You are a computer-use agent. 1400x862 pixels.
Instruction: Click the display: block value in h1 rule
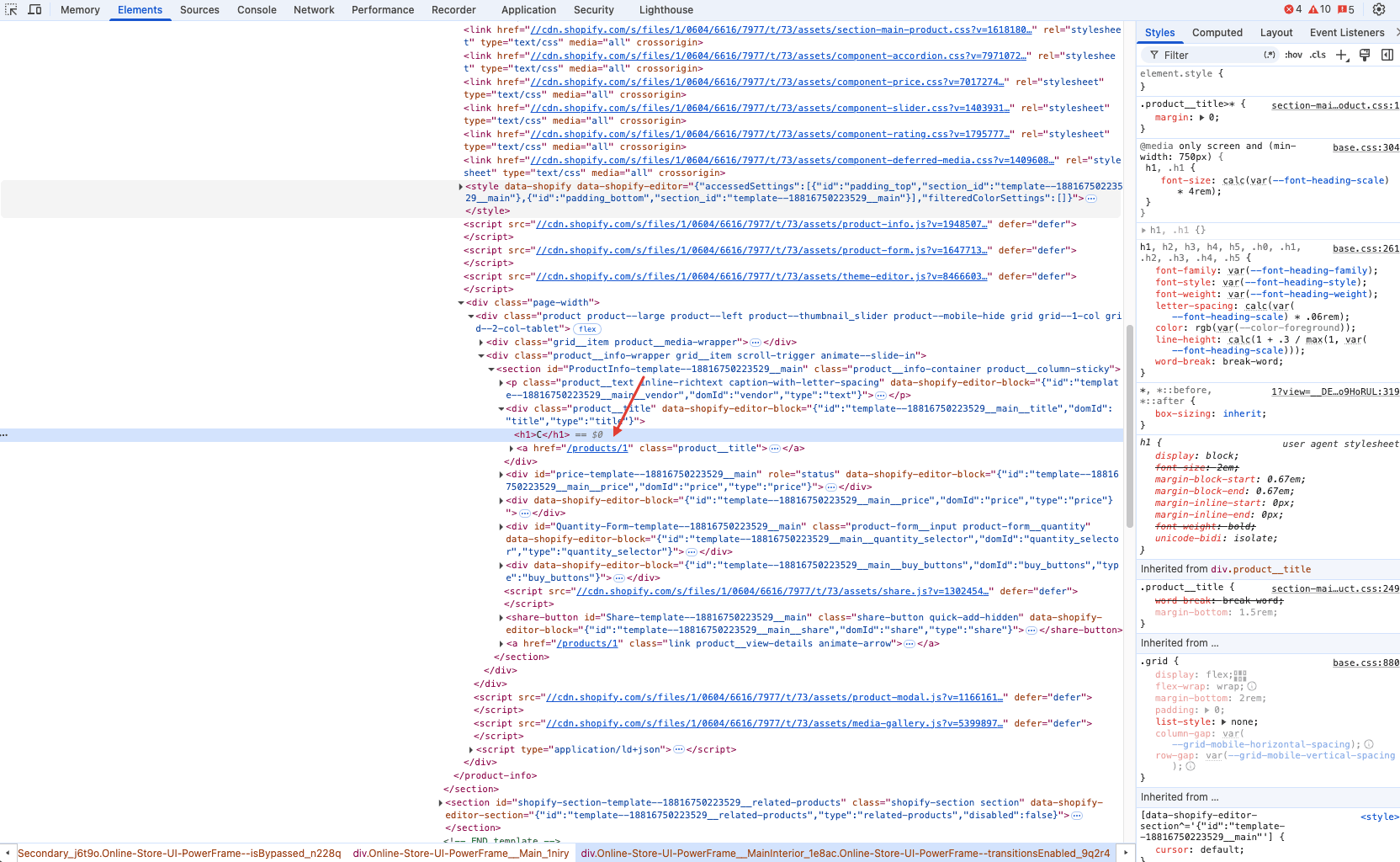tap(1221, 456)
